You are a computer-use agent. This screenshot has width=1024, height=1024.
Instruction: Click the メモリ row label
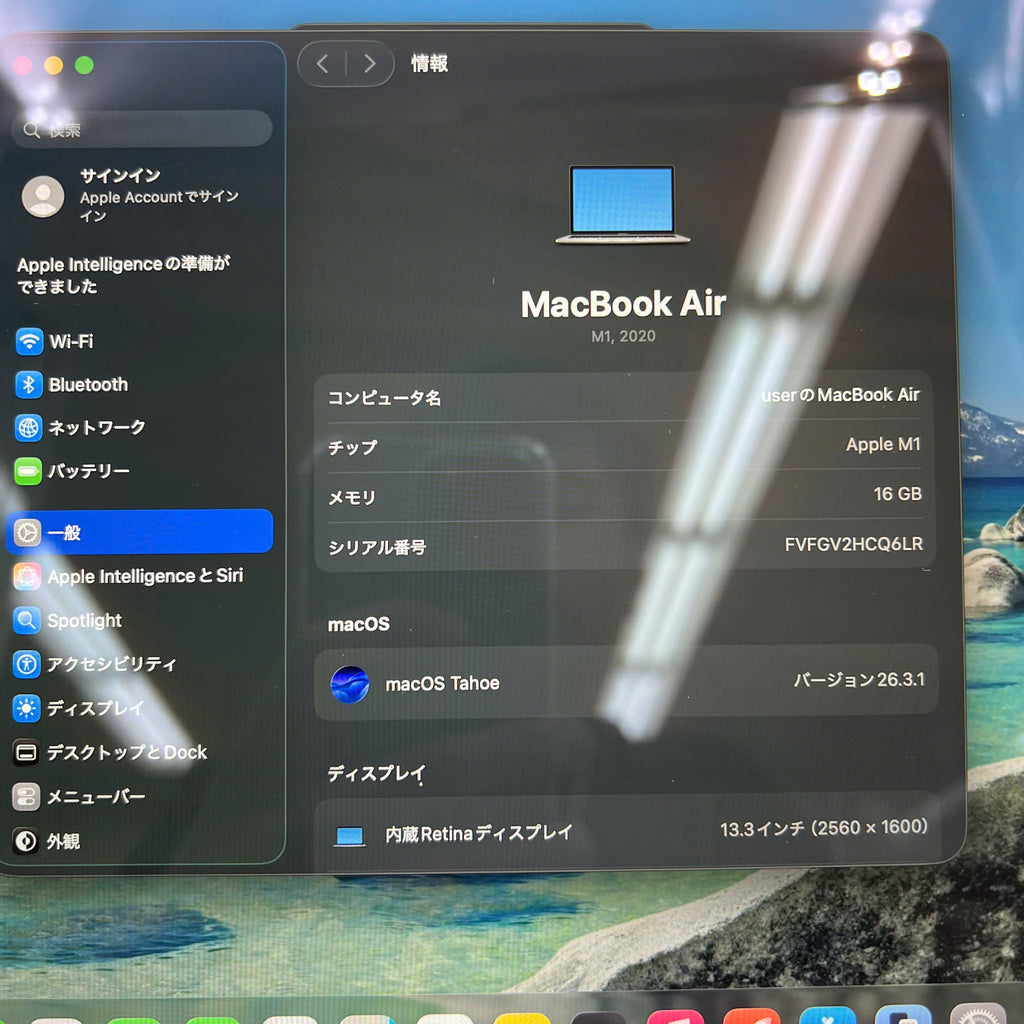point(352,498)
